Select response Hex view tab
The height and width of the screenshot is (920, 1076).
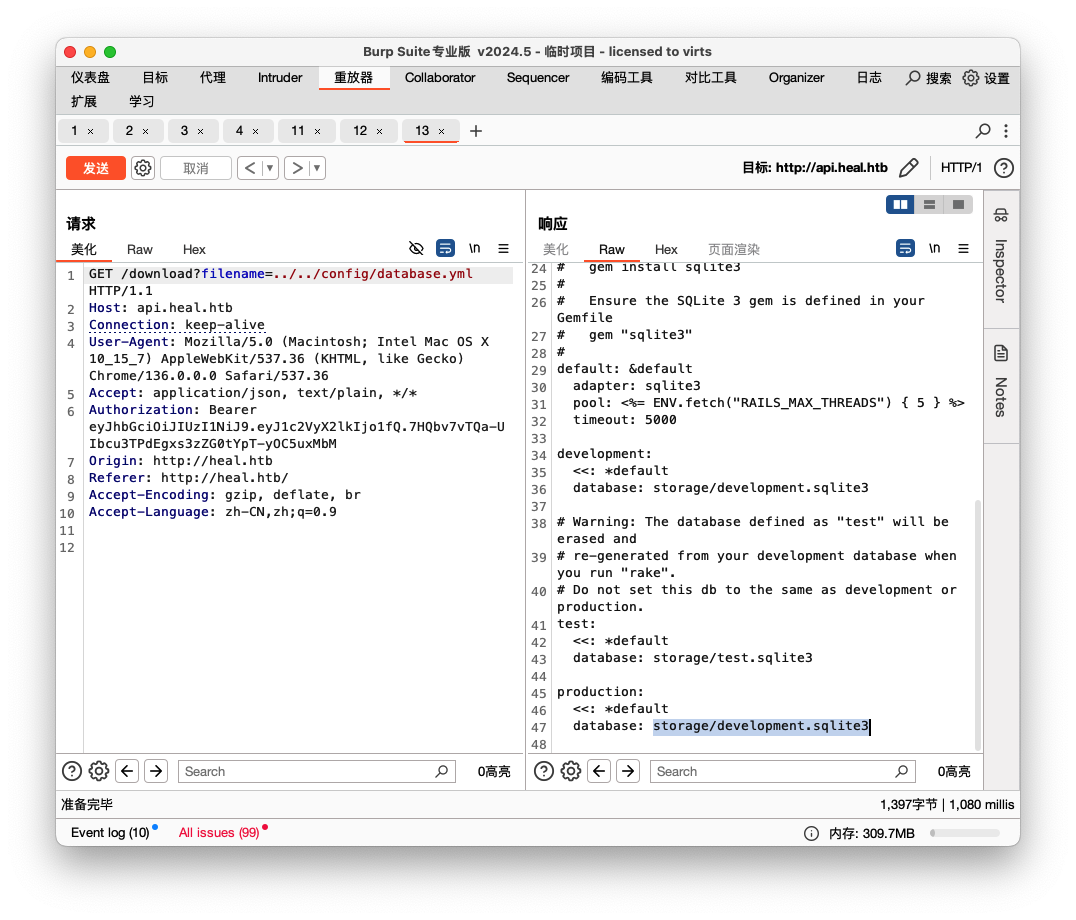click(666, 250)
